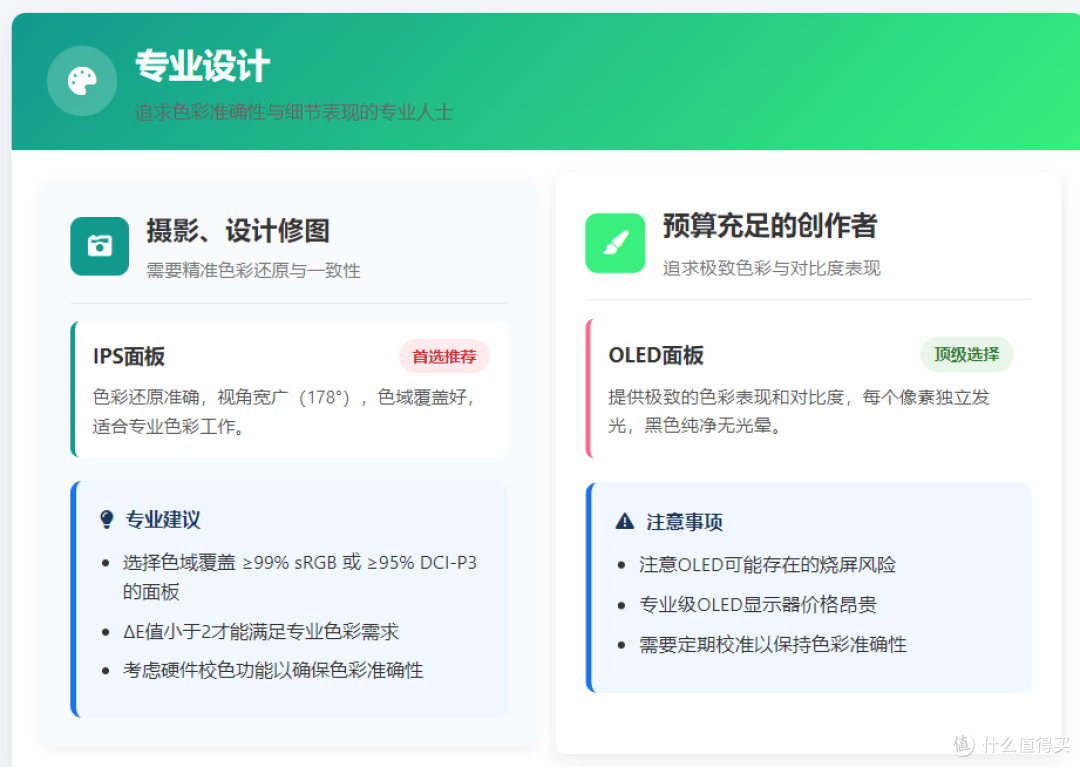Click the lightbulb icon next to 专业建议

(x=107, y=519)
